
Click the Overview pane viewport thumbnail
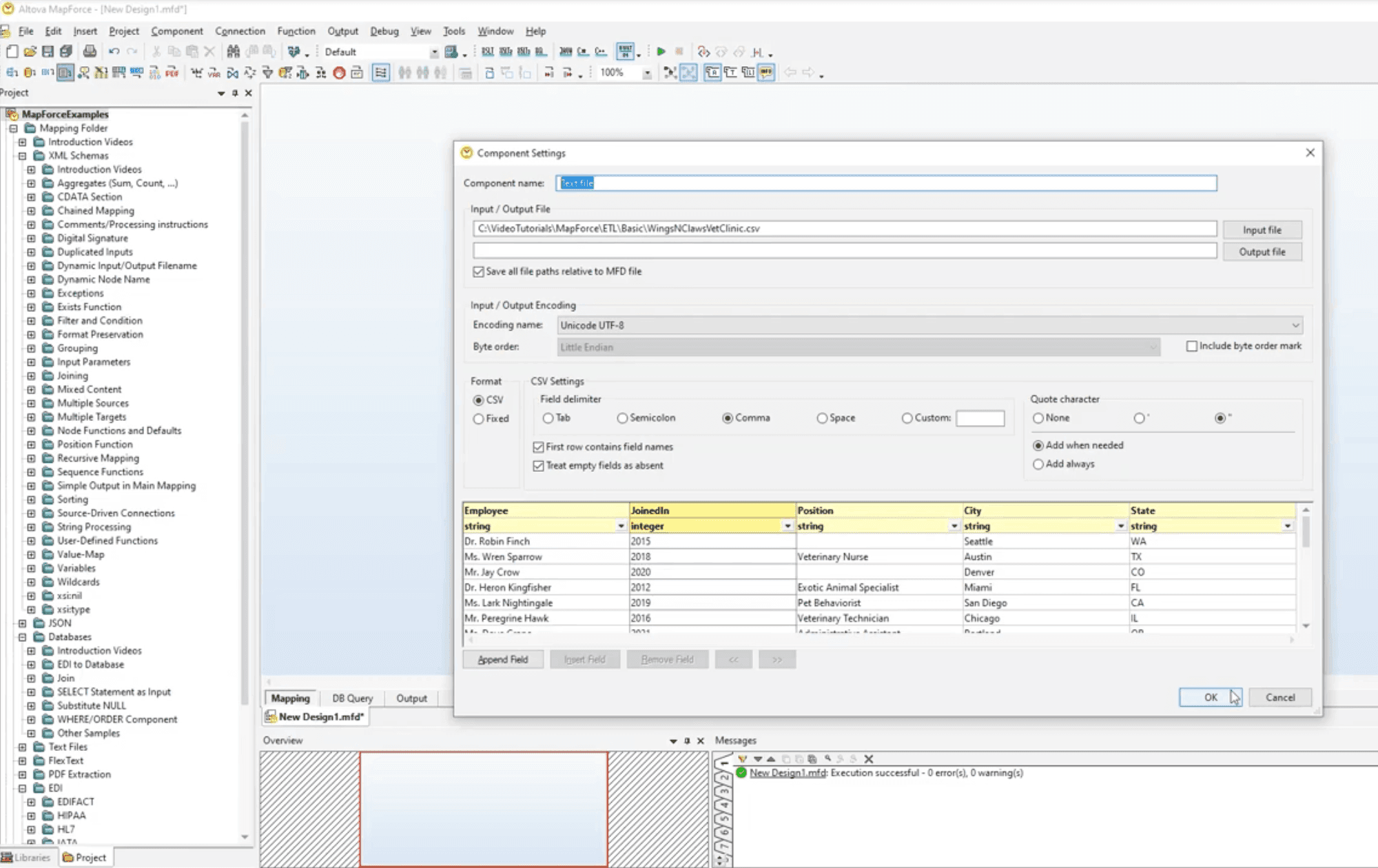click(484, 809)
